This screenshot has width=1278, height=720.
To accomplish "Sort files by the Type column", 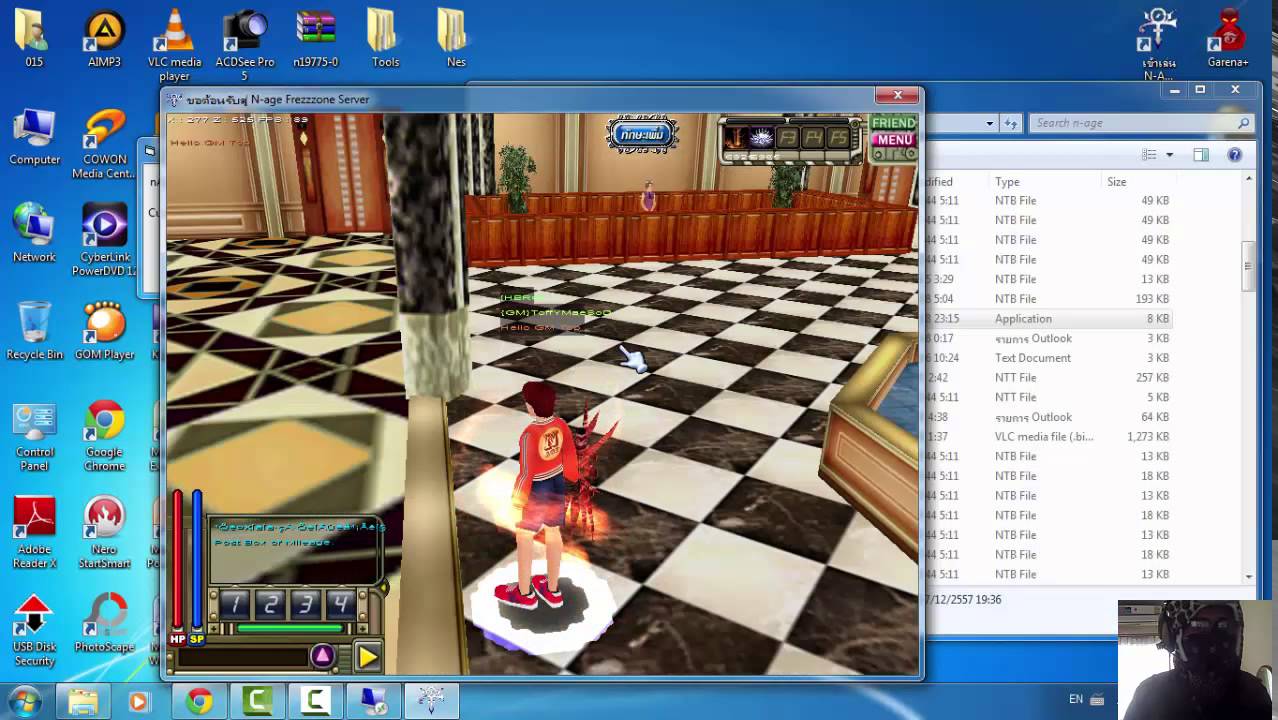I will [x=1007, y=182].
